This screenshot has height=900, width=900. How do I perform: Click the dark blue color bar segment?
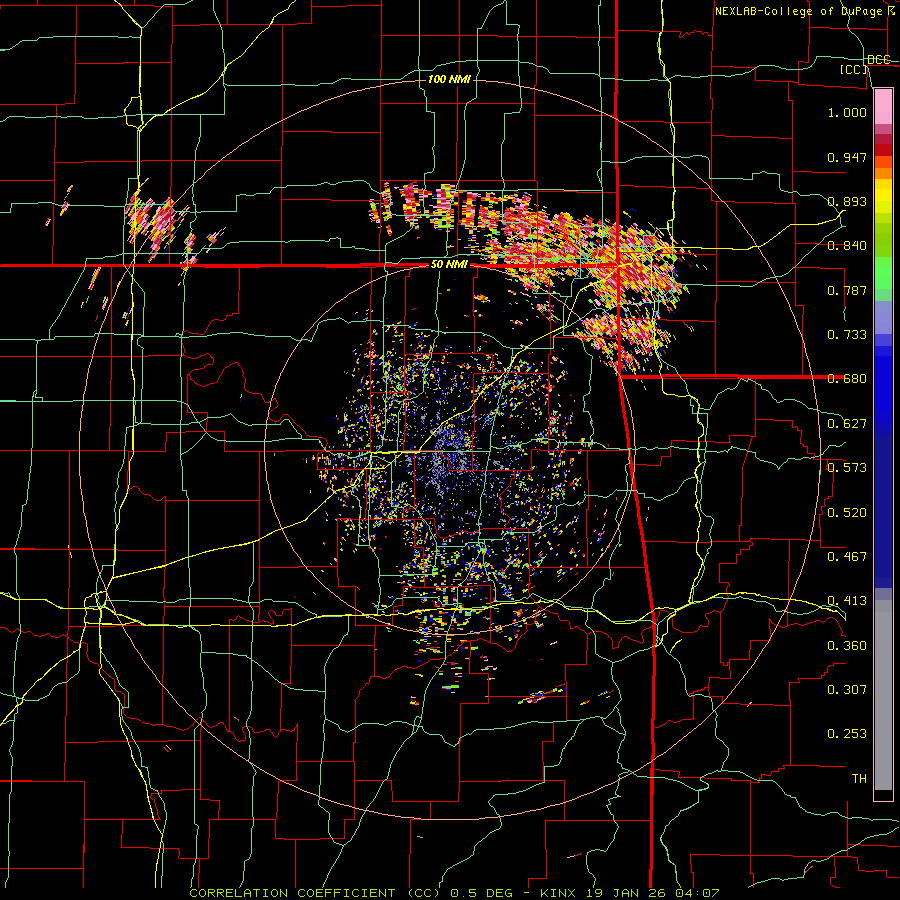pos(883,505)
